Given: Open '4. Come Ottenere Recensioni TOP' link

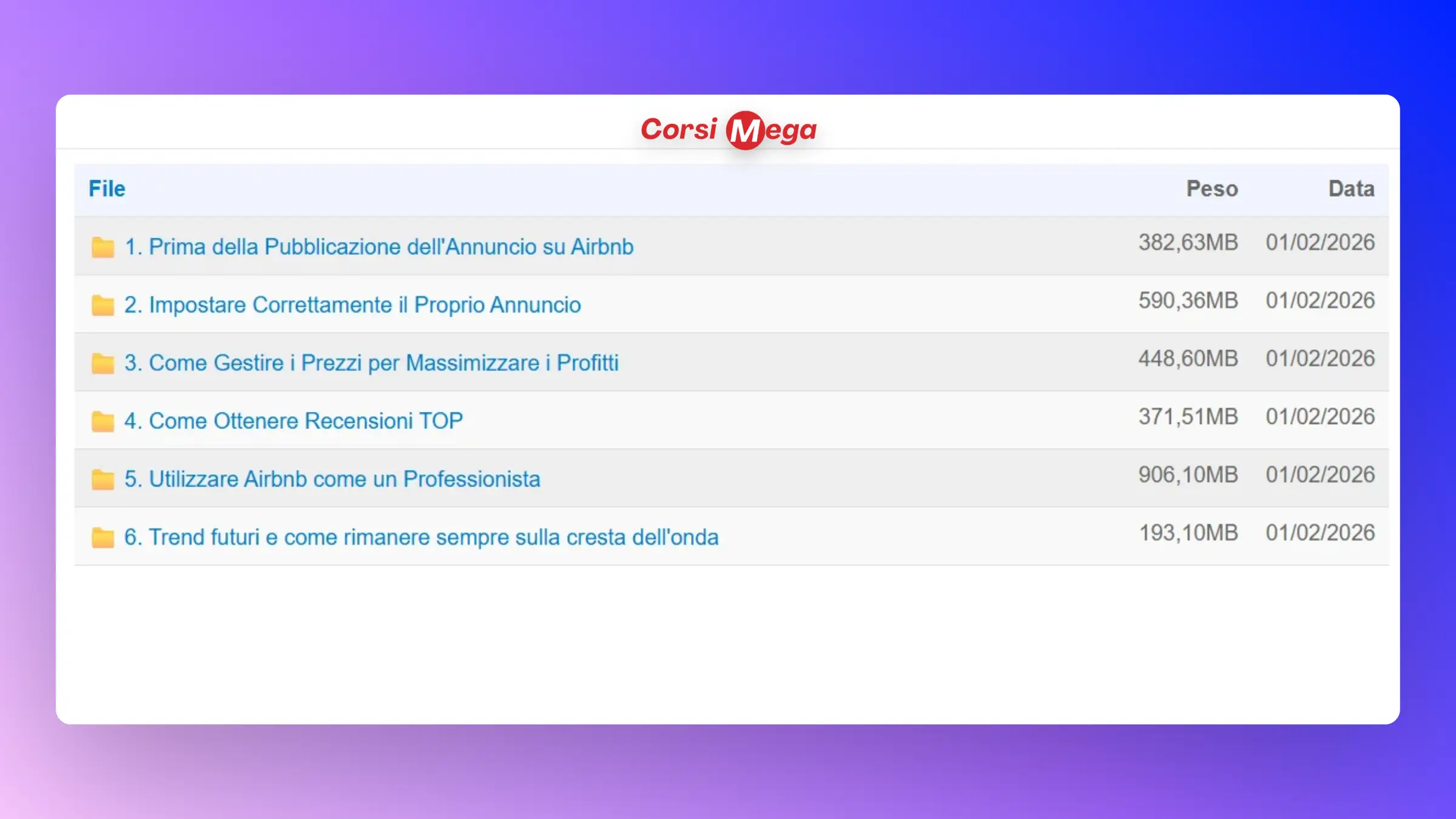Looking at the screenshot, I should point(294,421).
